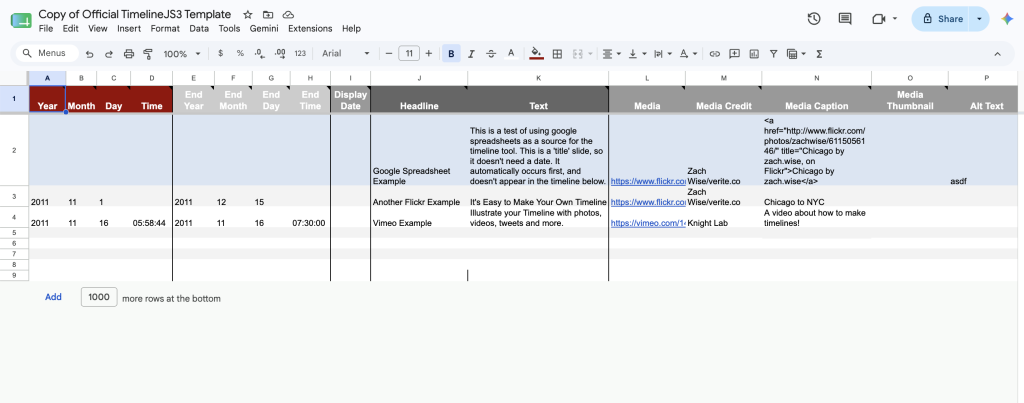The width and height of the screenshot is (1024, 403).
Task: Click the Create a filter icon
Action: pos(773,54)
